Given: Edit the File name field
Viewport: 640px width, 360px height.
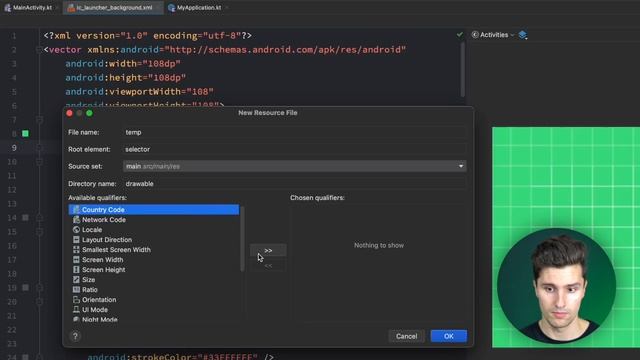Looking at the screenshot, I should [295, 132].
